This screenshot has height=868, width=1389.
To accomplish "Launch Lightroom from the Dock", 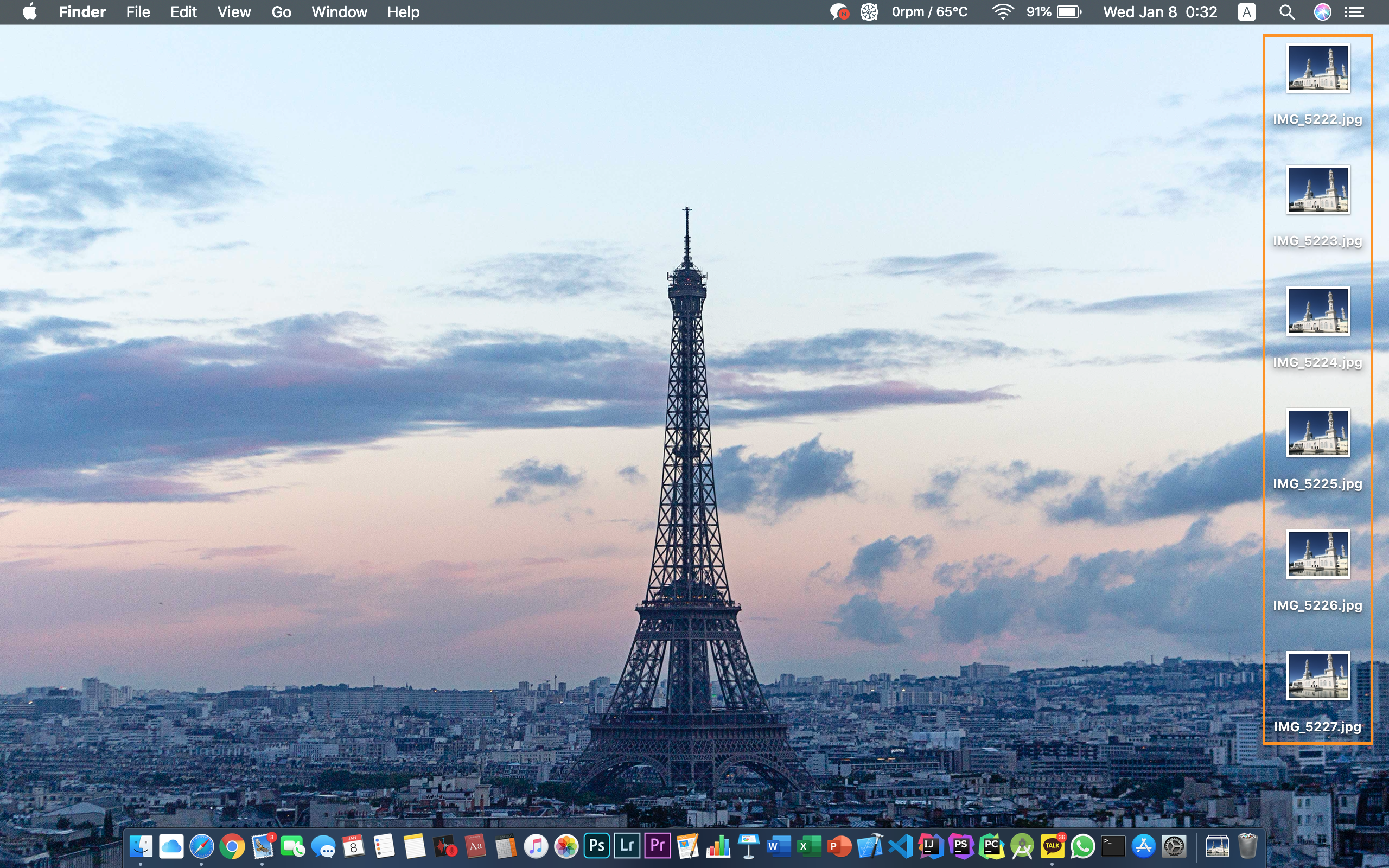I will [627, 846].
